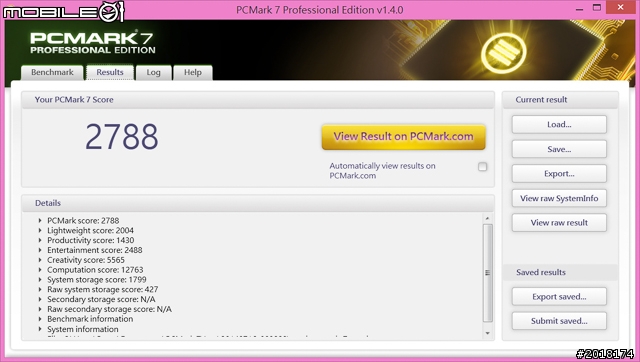Expand the Raw secondary storage score row
The height and width of the screenshot is (362, 640).
[40, 309]
